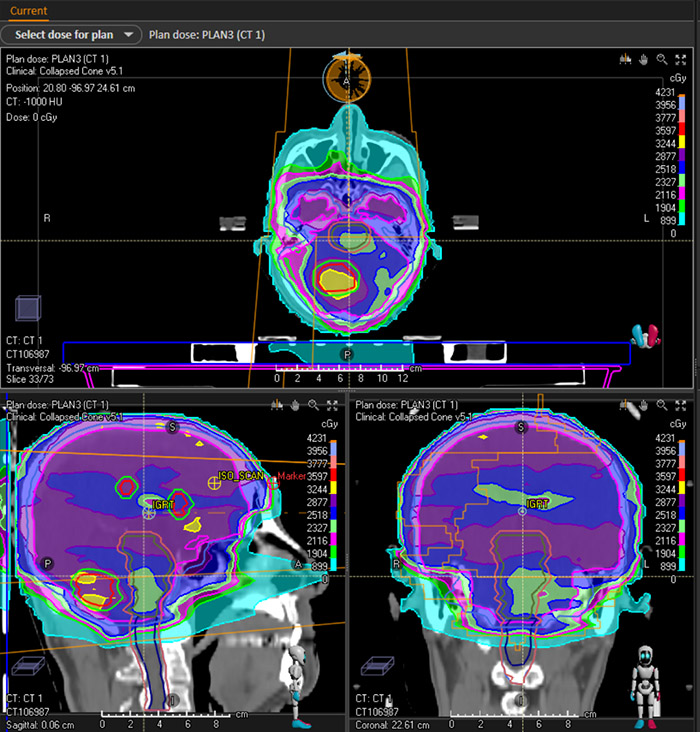Open window/level tool in transversal view
The image size is (700, 732).
tap(624, 59)
